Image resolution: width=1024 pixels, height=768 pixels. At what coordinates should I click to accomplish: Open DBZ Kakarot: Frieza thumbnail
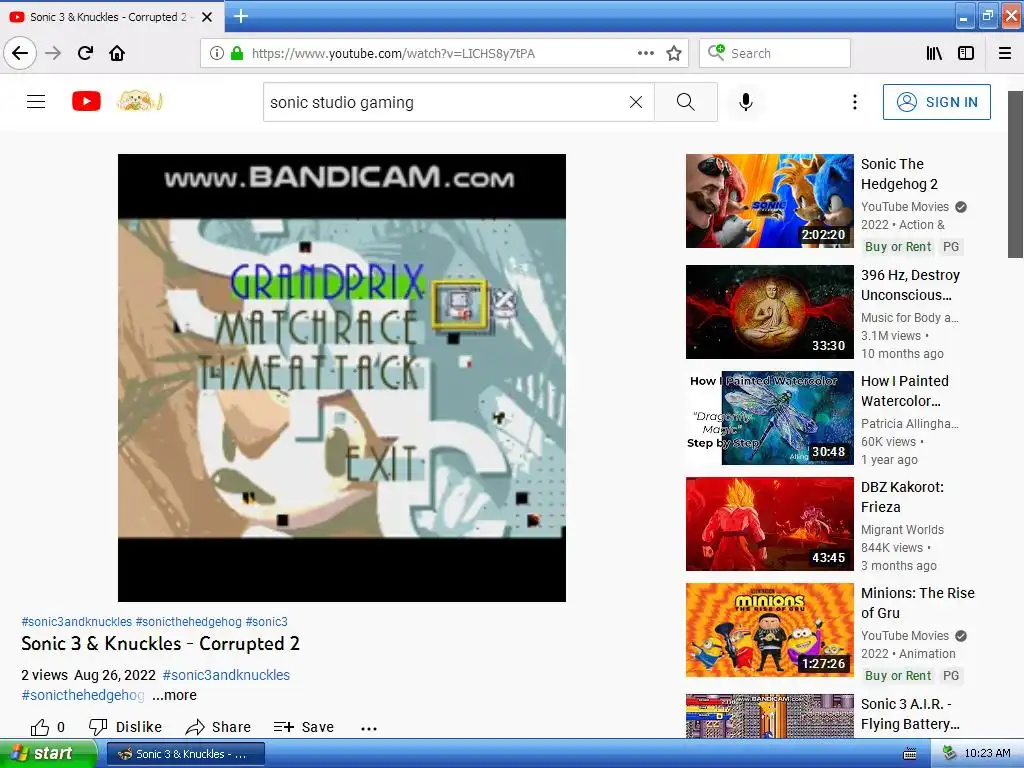click(769, 524)
